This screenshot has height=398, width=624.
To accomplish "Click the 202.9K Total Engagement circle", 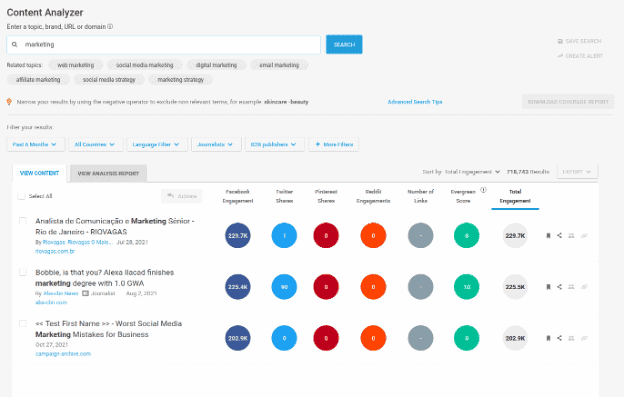I will [x=515, y=338].
